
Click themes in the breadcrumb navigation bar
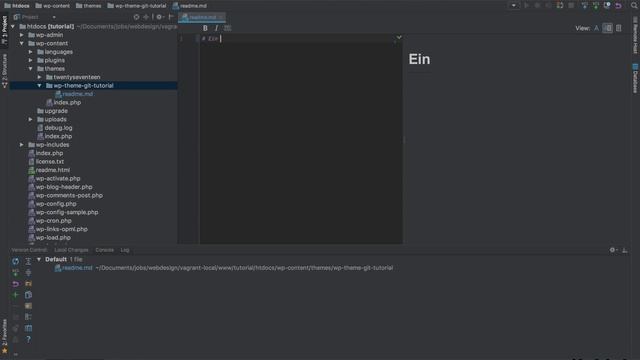[89, 6]
